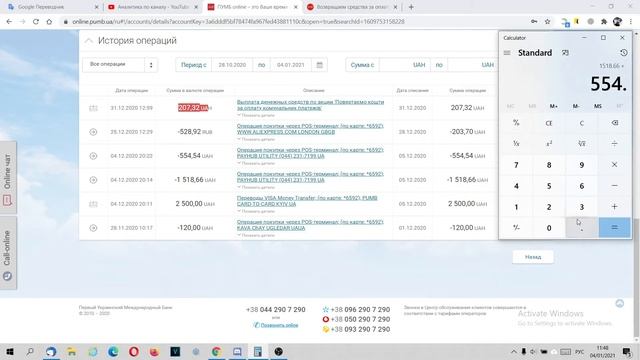Click the browser address bar URL
This screenshot has height=360, width=640.
(239, 22)
